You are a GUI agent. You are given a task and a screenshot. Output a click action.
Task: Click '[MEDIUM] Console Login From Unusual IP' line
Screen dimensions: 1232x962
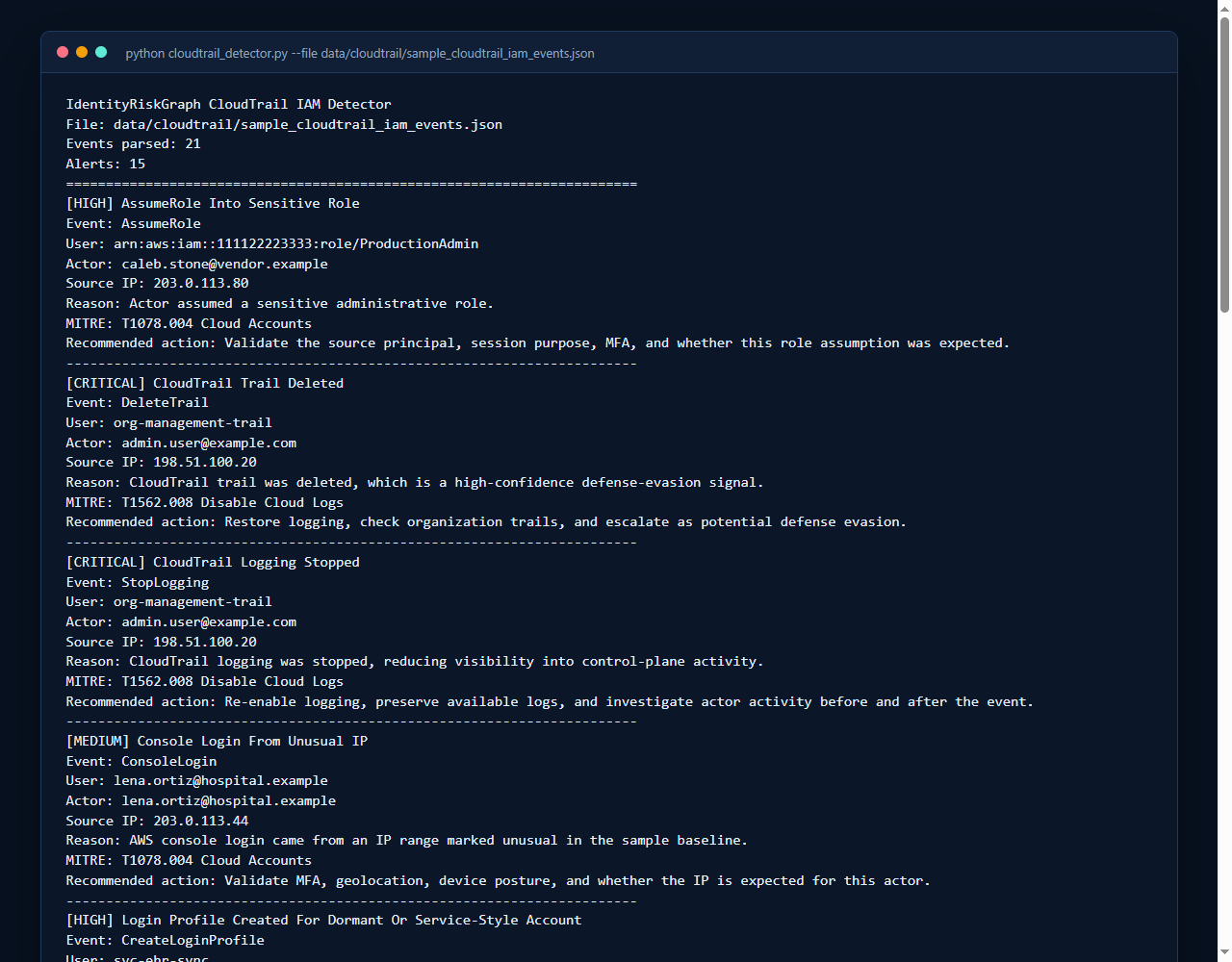[217, 741]
